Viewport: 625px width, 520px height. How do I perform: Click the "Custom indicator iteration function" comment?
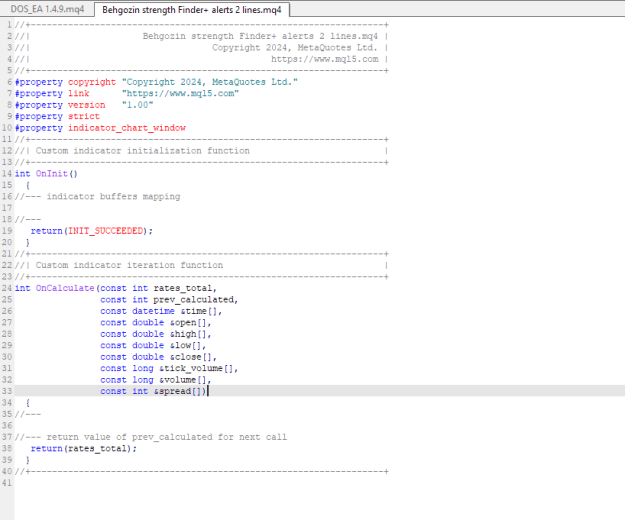(129, 265)
